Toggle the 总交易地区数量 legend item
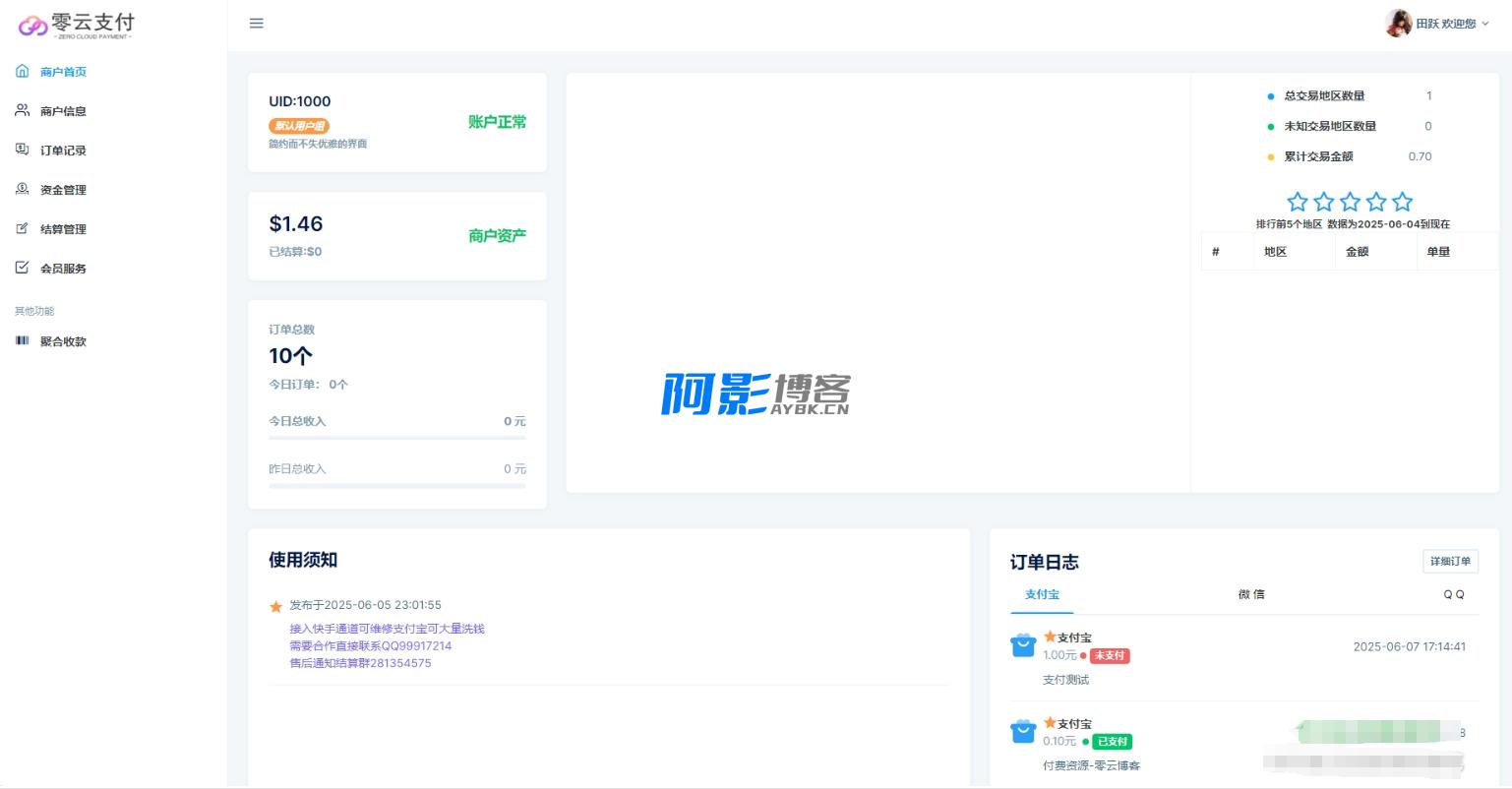The width and height of the screenshot is (1512, 789). pyautogui.click(x=1323, y=96)
